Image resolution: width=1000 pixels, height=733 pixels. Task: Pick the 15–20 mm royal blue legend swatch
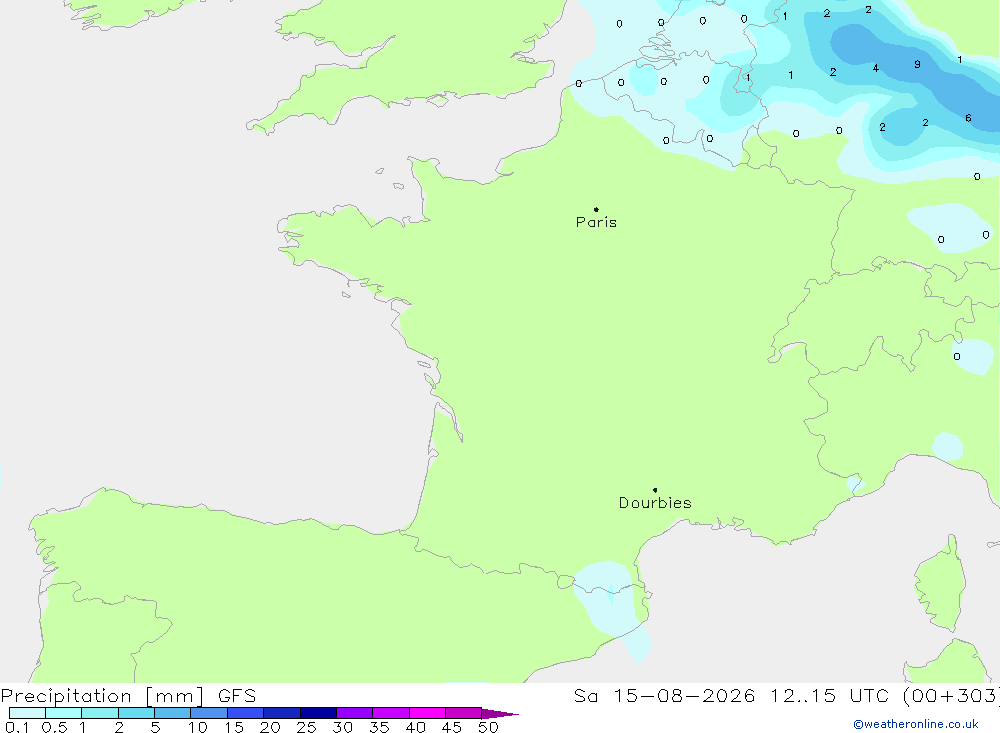pyautogui.click(x=246, y=713)
